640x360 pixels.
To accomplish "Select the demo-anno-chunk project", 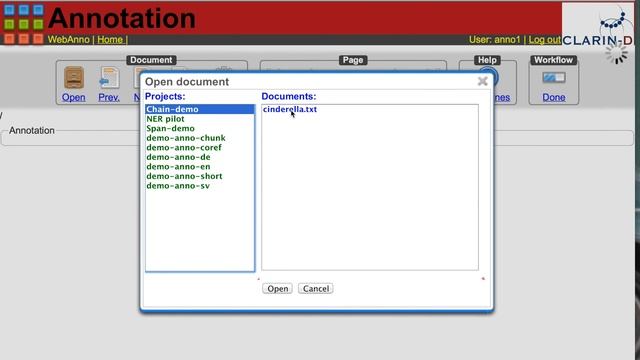I will tap(200, 138).
